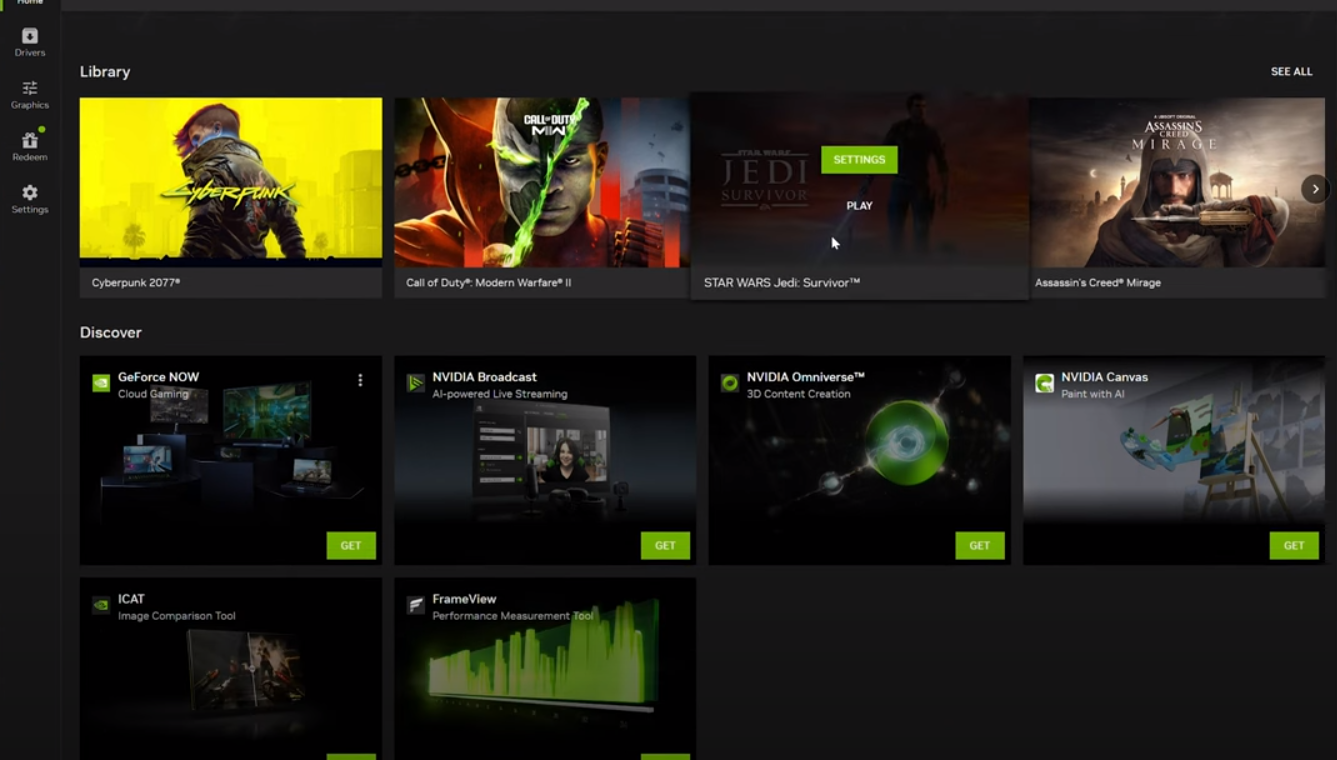
Task: Click the FrameView green graph preview image
Action: [544, 655]
